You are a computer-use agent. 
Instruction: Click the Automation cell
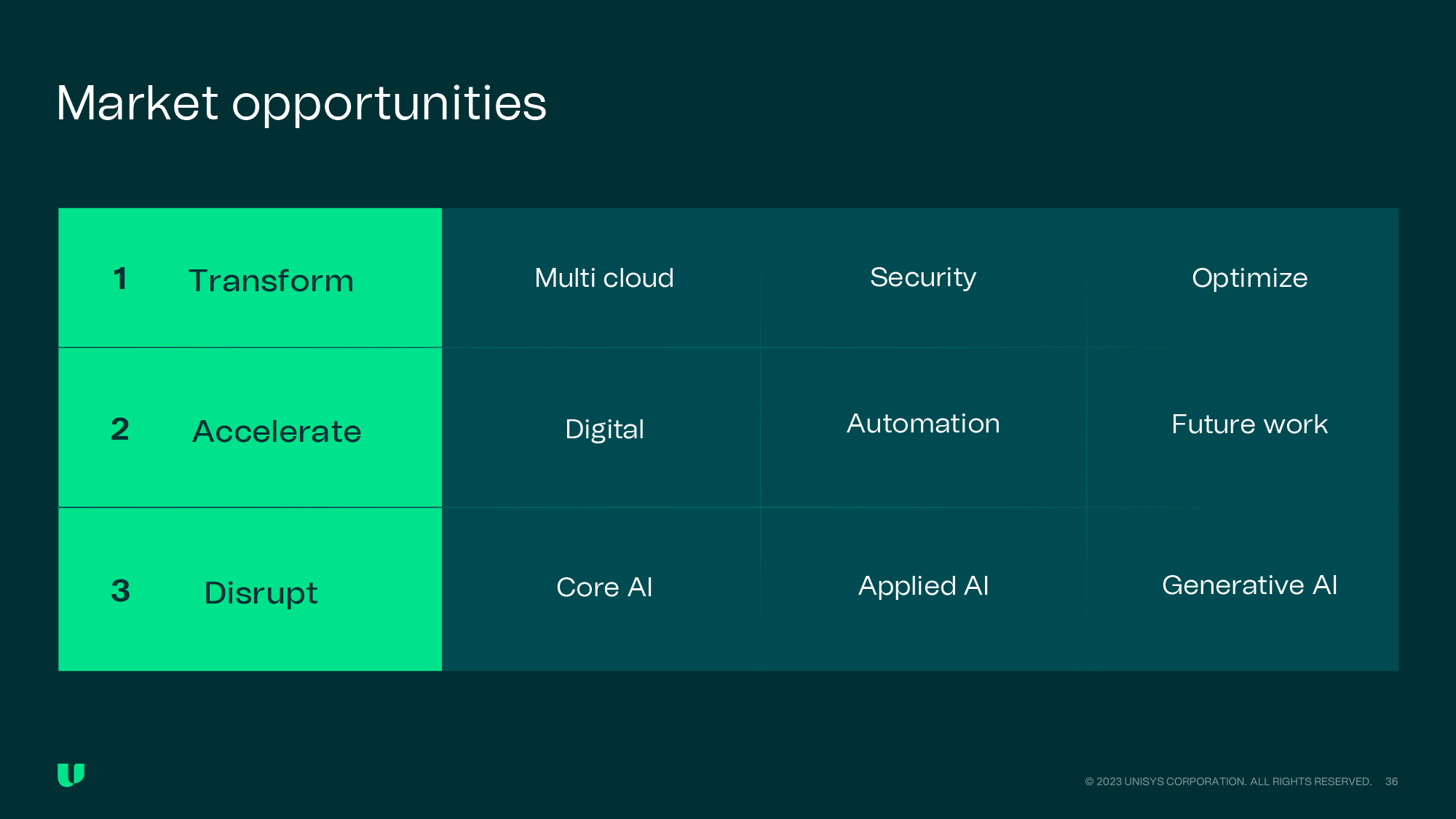click(922, 424)
